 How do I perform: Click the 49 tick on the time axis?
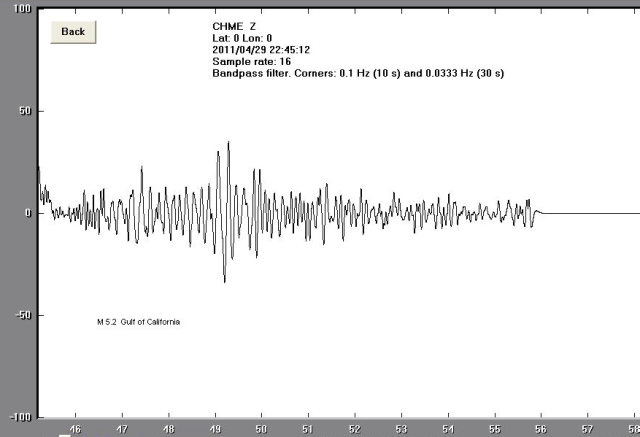(215, 429)
